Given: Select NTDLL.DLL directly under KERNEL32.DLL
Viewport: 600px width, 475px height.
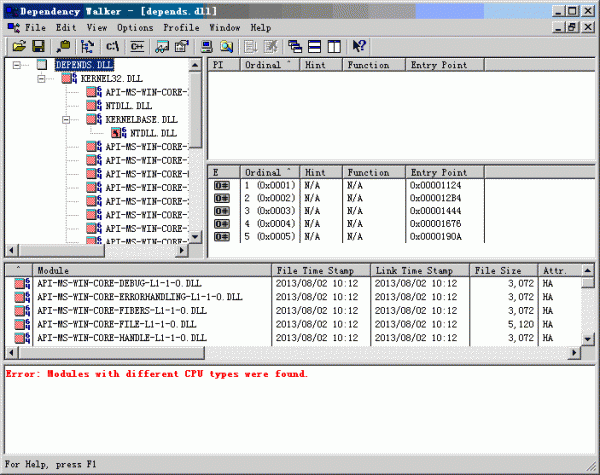Looking at the screenshot, I should click(129, 106).
